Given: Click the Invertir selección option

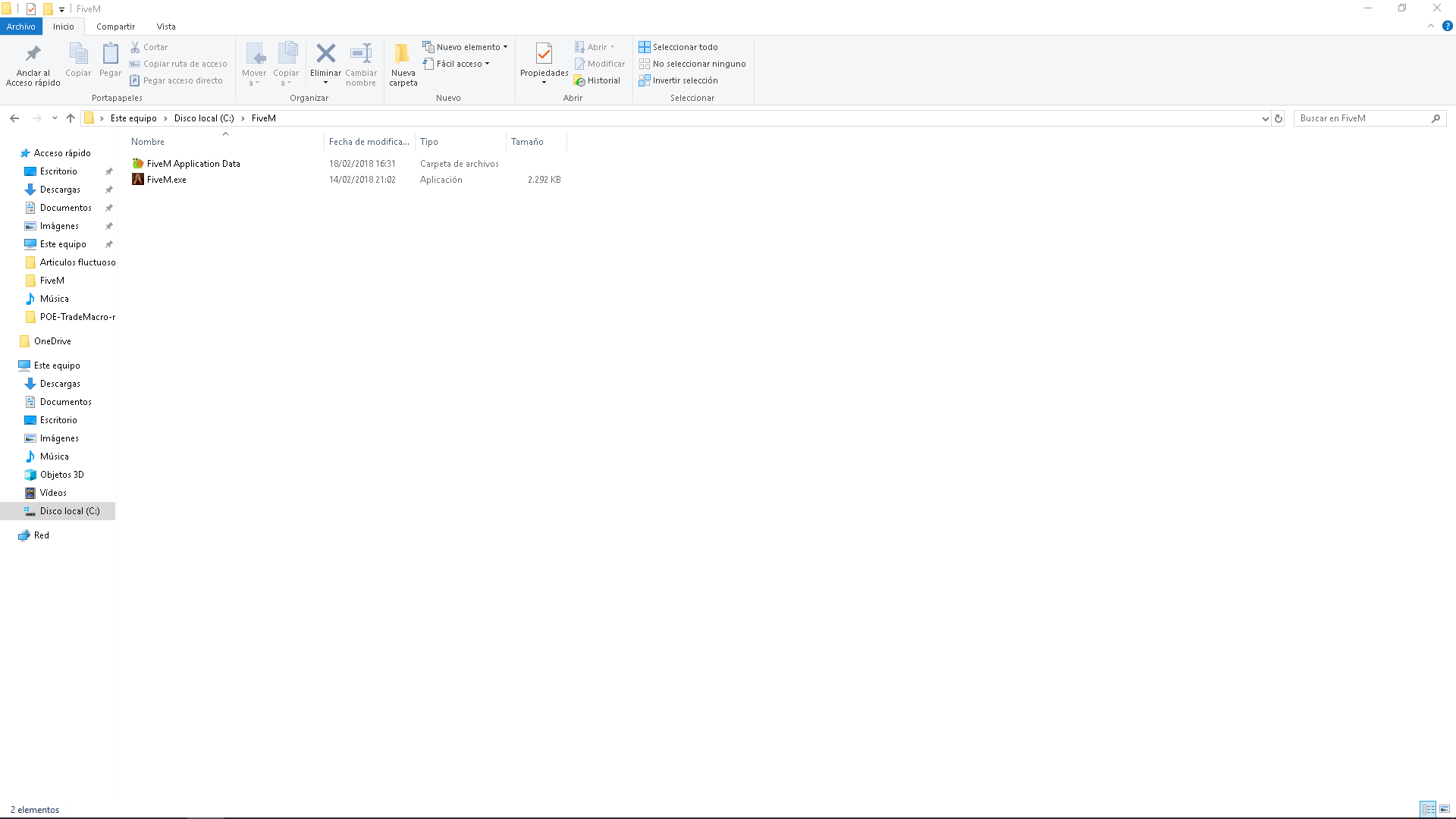Looking at the screenshot, I should (x=684, y=80).
